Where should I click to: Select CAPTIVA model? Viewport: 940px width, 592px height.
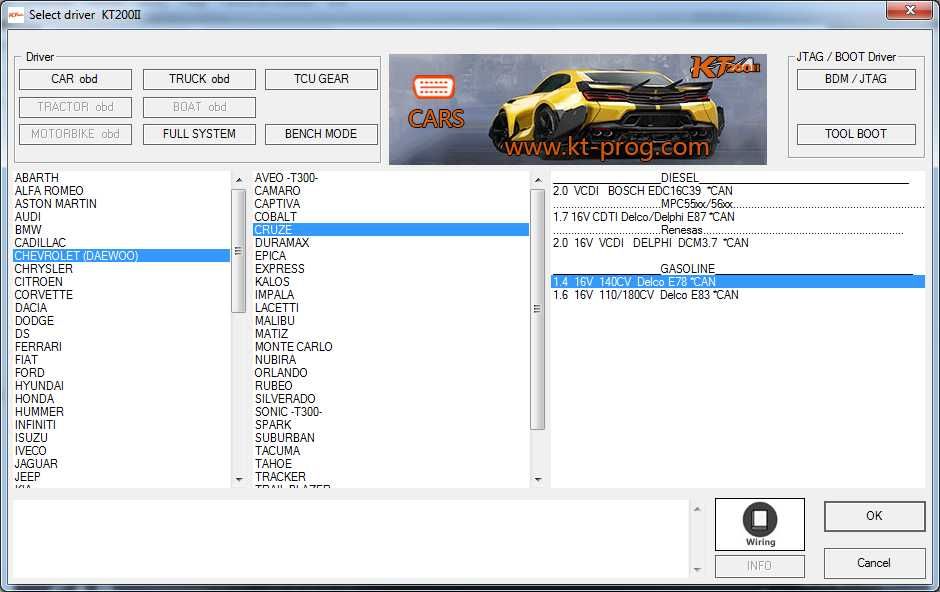pos(391,204)
